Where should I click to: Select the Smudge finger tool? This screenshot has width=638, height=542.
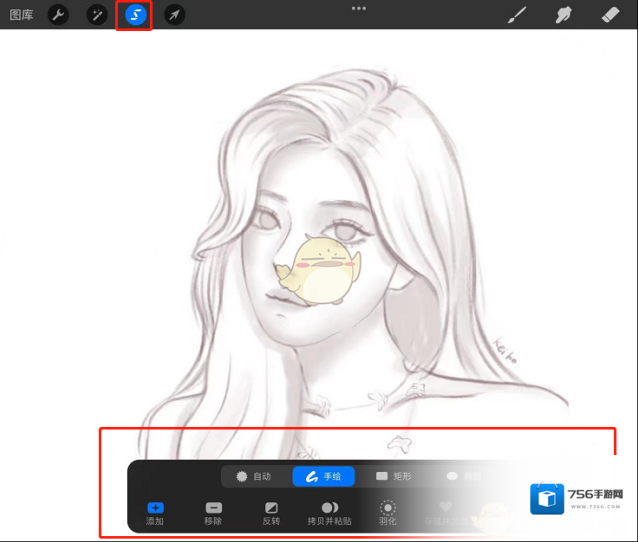pyautogui.click(x=563, y=15)
